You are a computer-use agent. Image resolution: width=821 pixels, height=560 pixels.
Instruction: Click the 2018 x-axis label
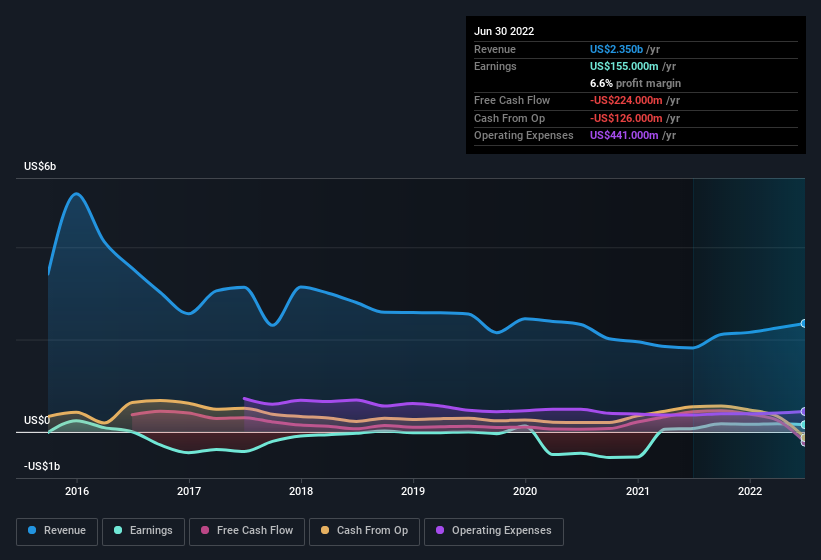pyautogui.click(x=301, y=491)
